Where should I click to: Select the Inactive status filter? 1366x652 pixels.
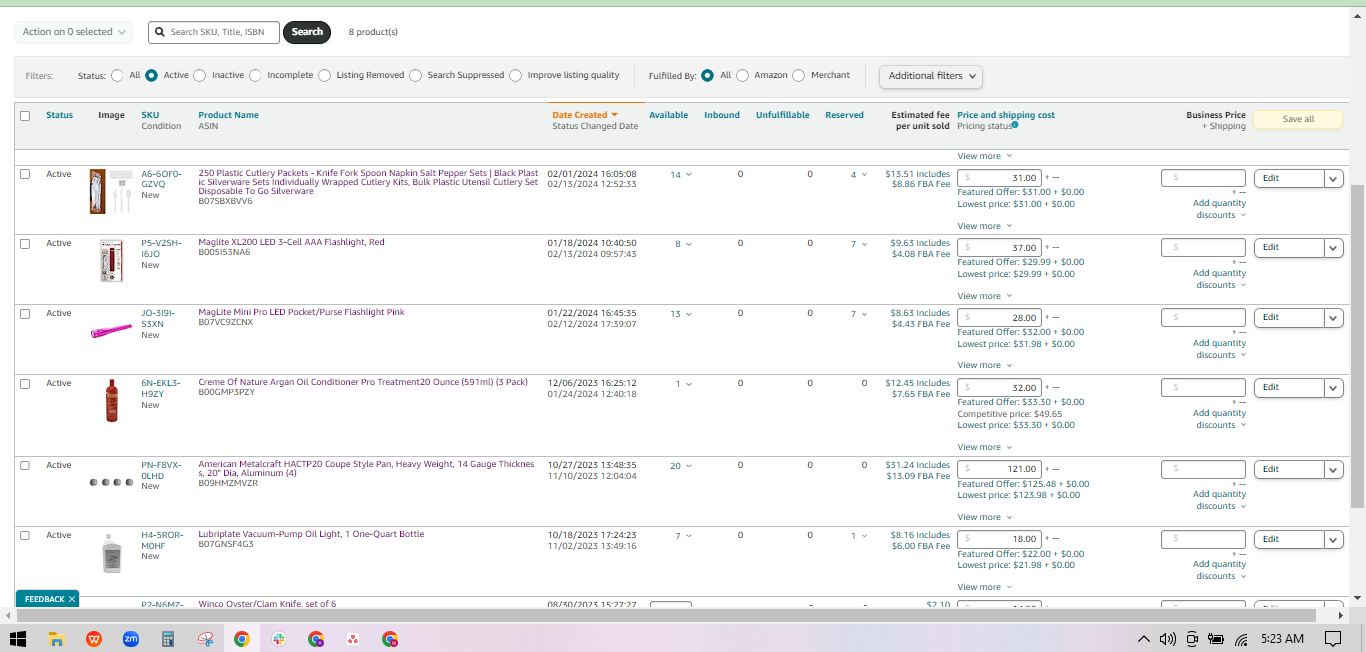click(200, 75)
